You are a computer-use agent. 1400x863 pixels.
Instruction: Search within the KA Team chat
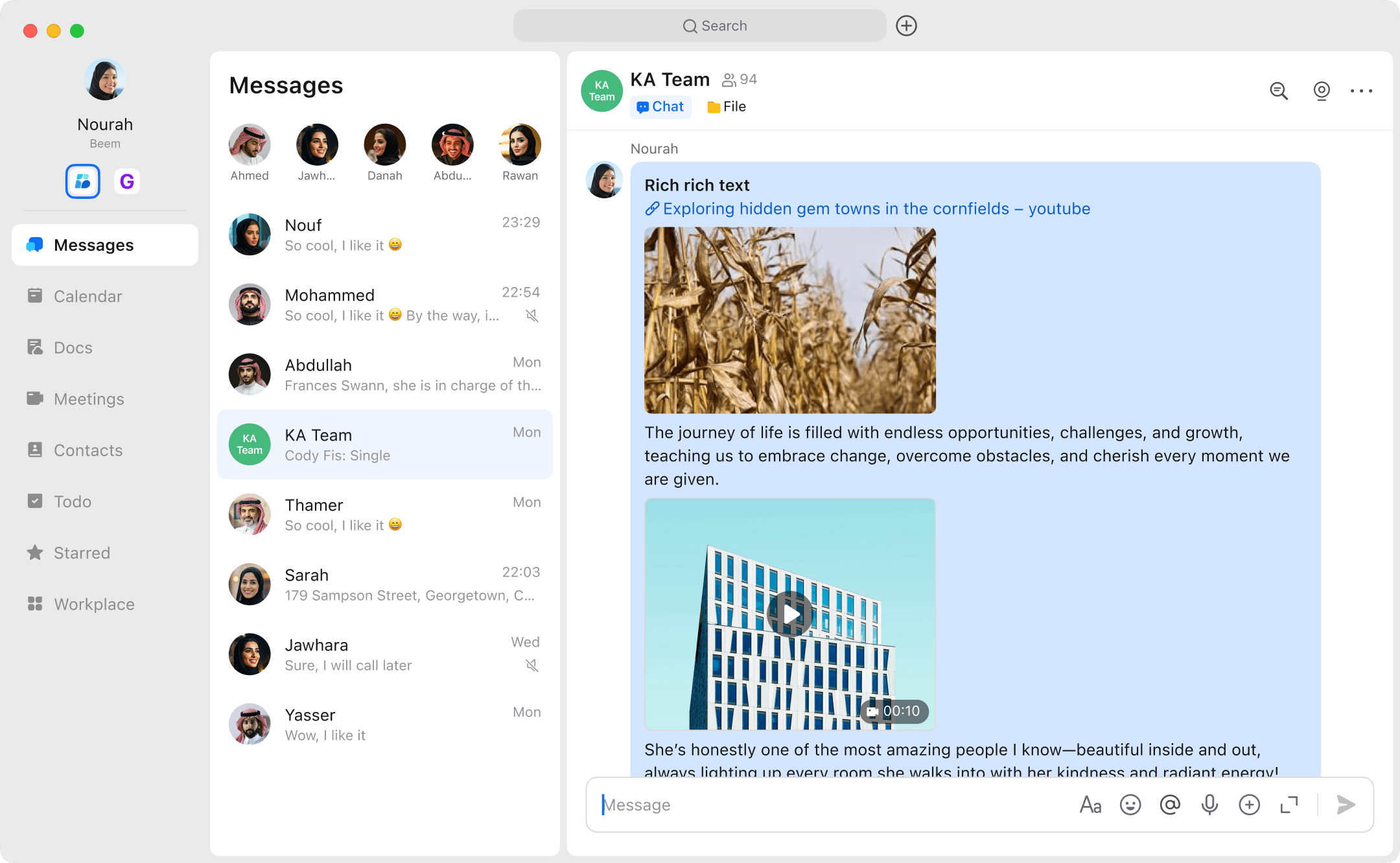pos(1279,91)
